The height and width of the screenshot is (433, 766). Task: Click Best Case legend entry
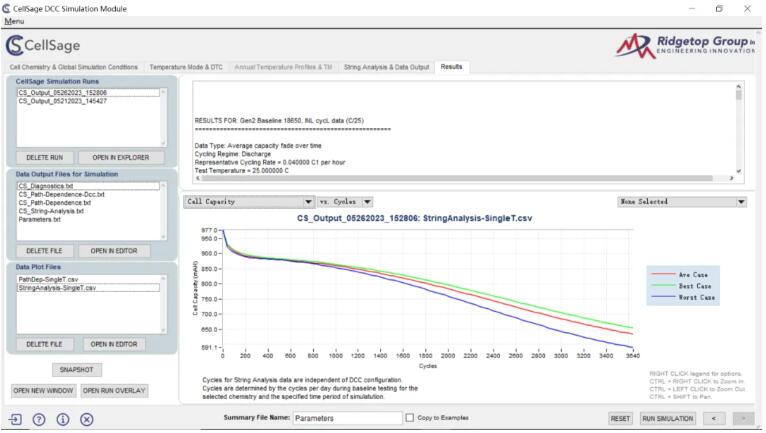click(x=681, y=286)
